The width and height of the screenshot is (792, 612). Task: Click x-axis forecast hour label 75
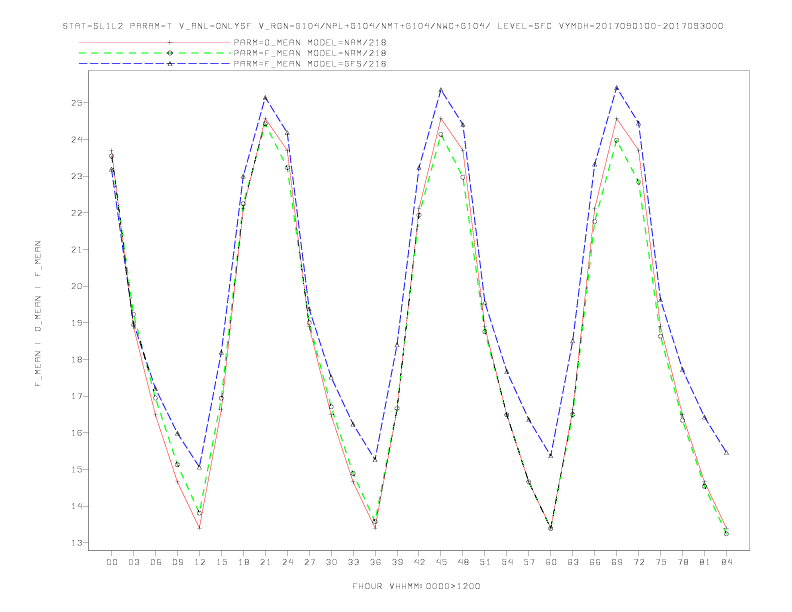[x=661, y=562]
